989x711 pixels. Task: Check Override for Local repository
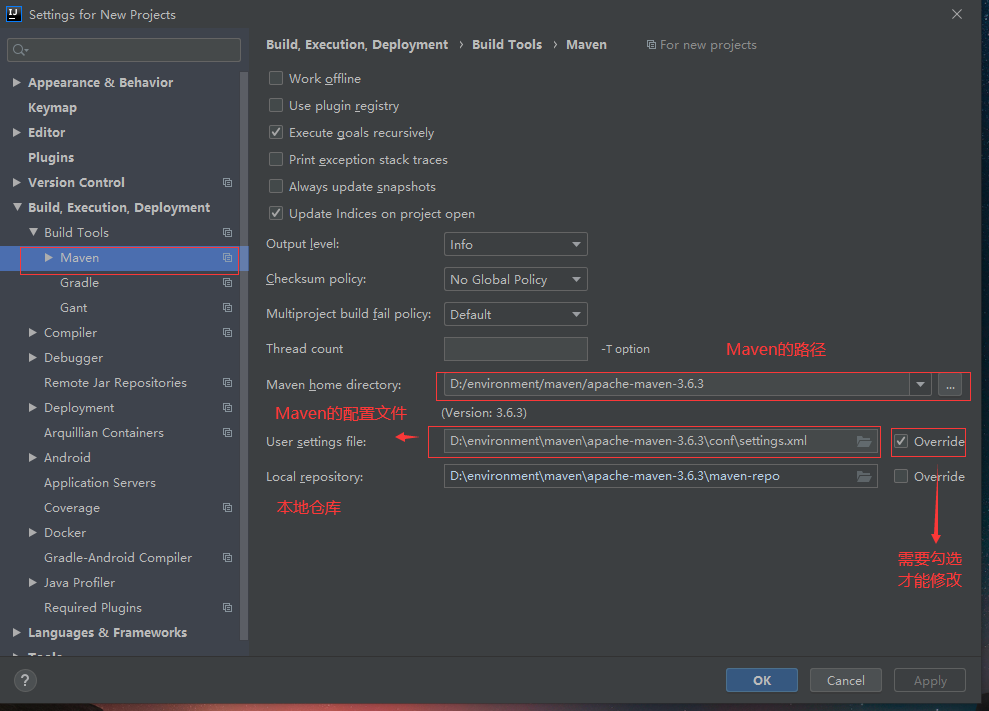click(x=901, y=476)
